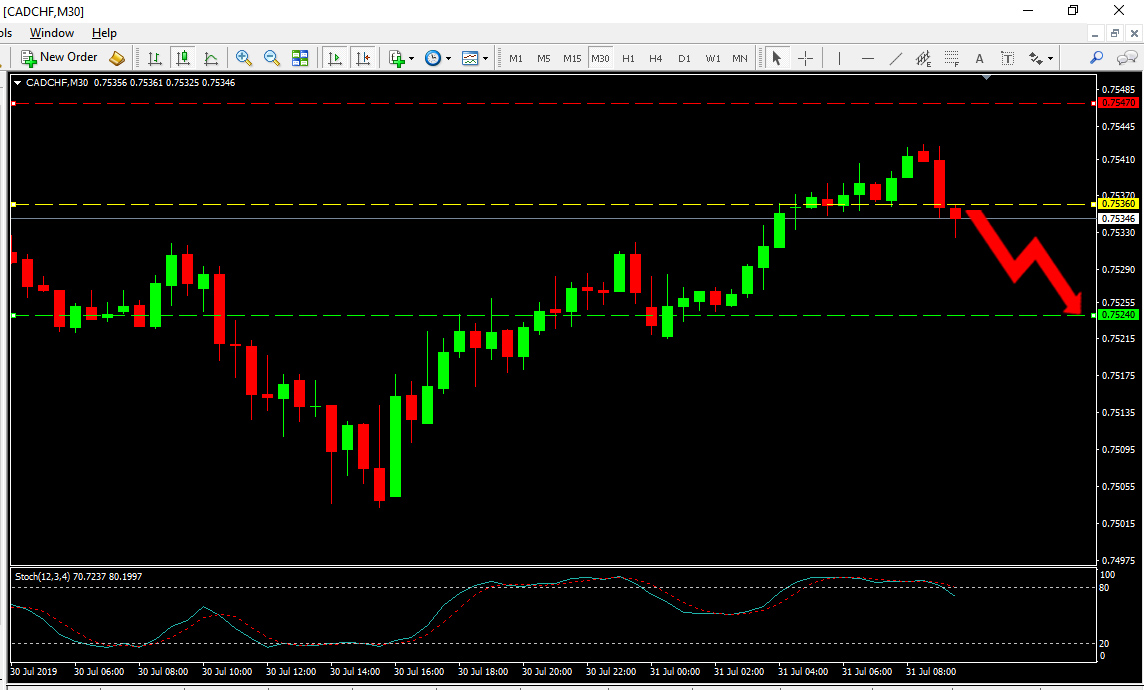Screen dimensions: 1144x690
Task: Select the trendline drawing tool
Action: click(x=895, y=58)
